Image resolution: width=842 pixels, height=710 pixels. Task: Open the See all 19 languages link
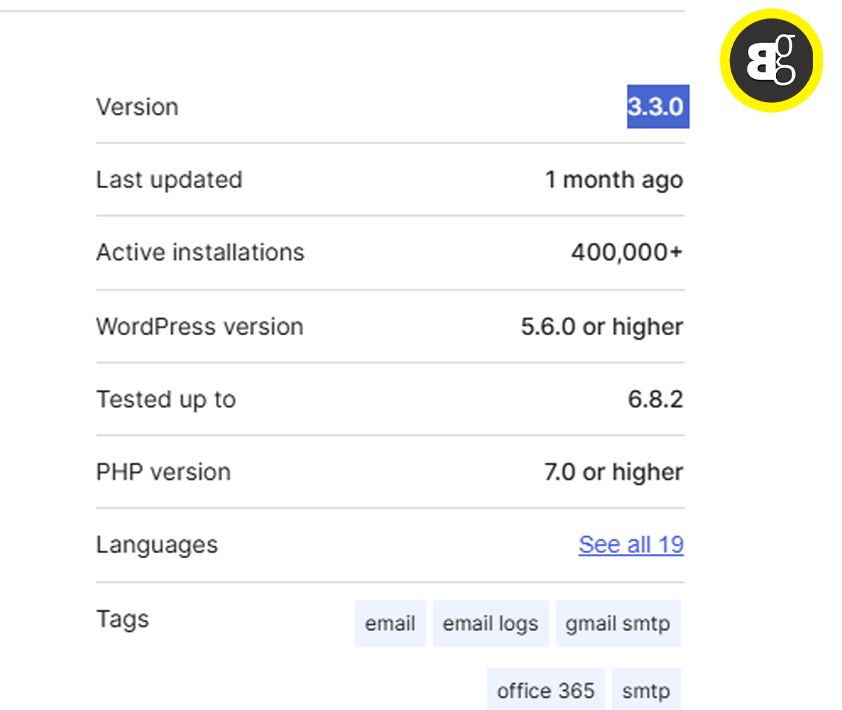630,545
